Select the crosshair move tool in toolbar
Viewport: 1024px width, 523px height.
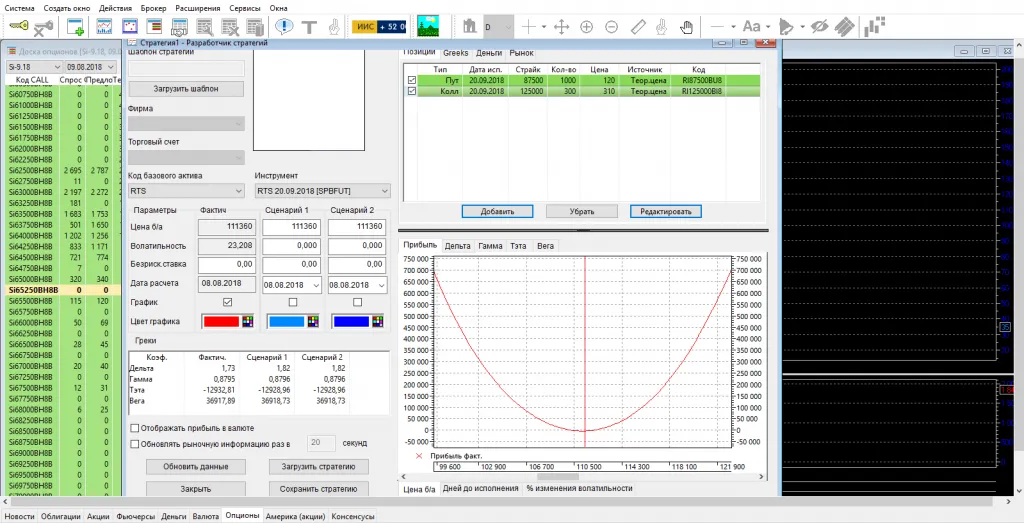pos(561,27)
